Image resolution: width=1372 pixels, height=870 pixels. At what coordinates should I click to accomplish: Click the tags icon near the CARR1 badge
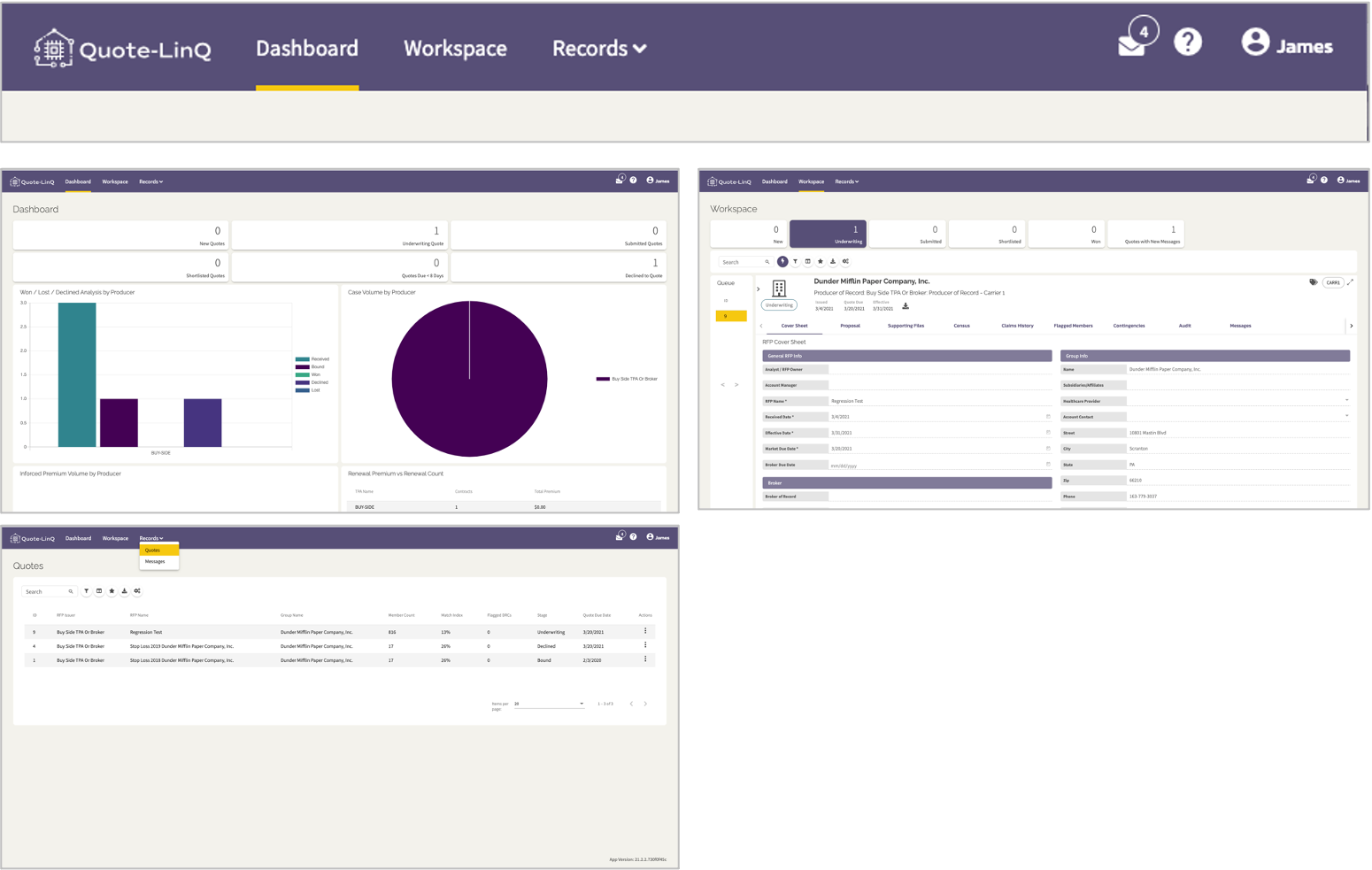coord(1312,282)
